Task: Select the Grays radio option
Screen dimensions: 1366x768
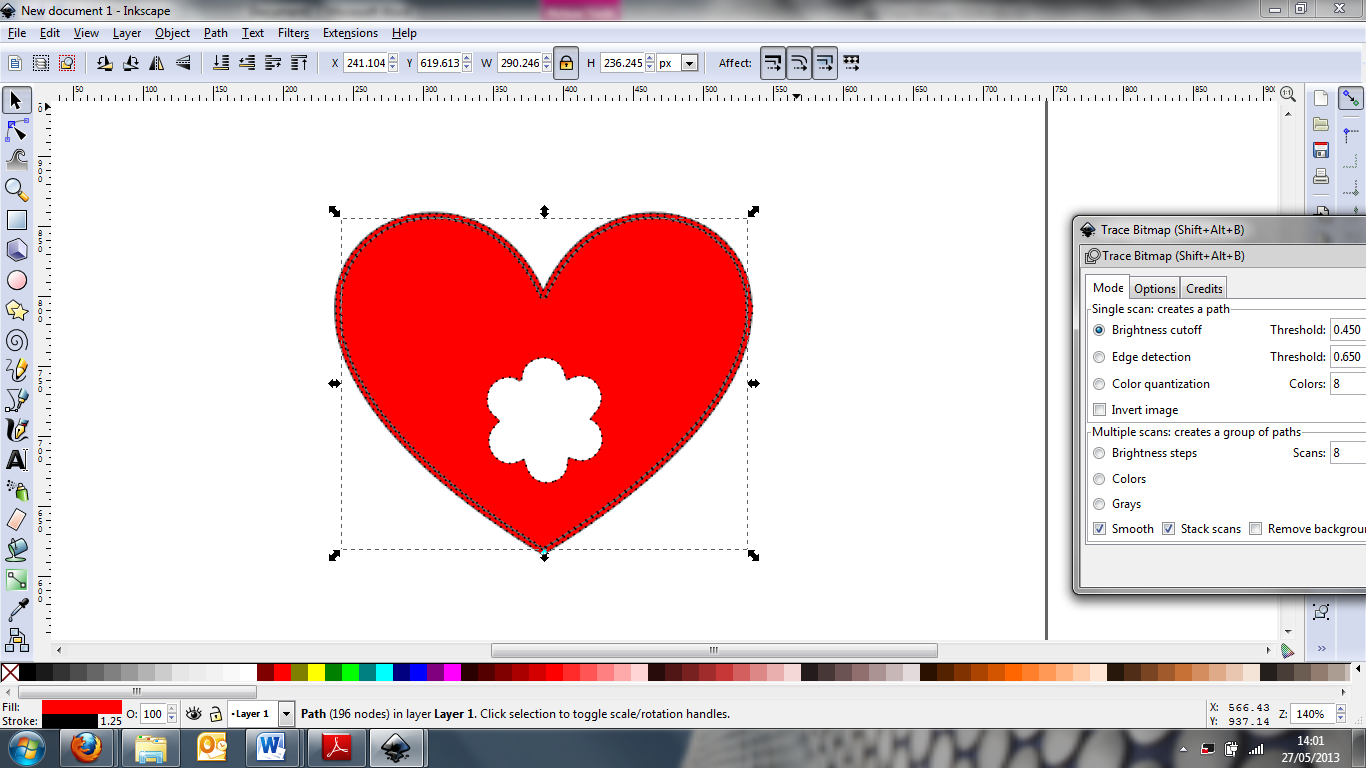Action: (1100, 504)
